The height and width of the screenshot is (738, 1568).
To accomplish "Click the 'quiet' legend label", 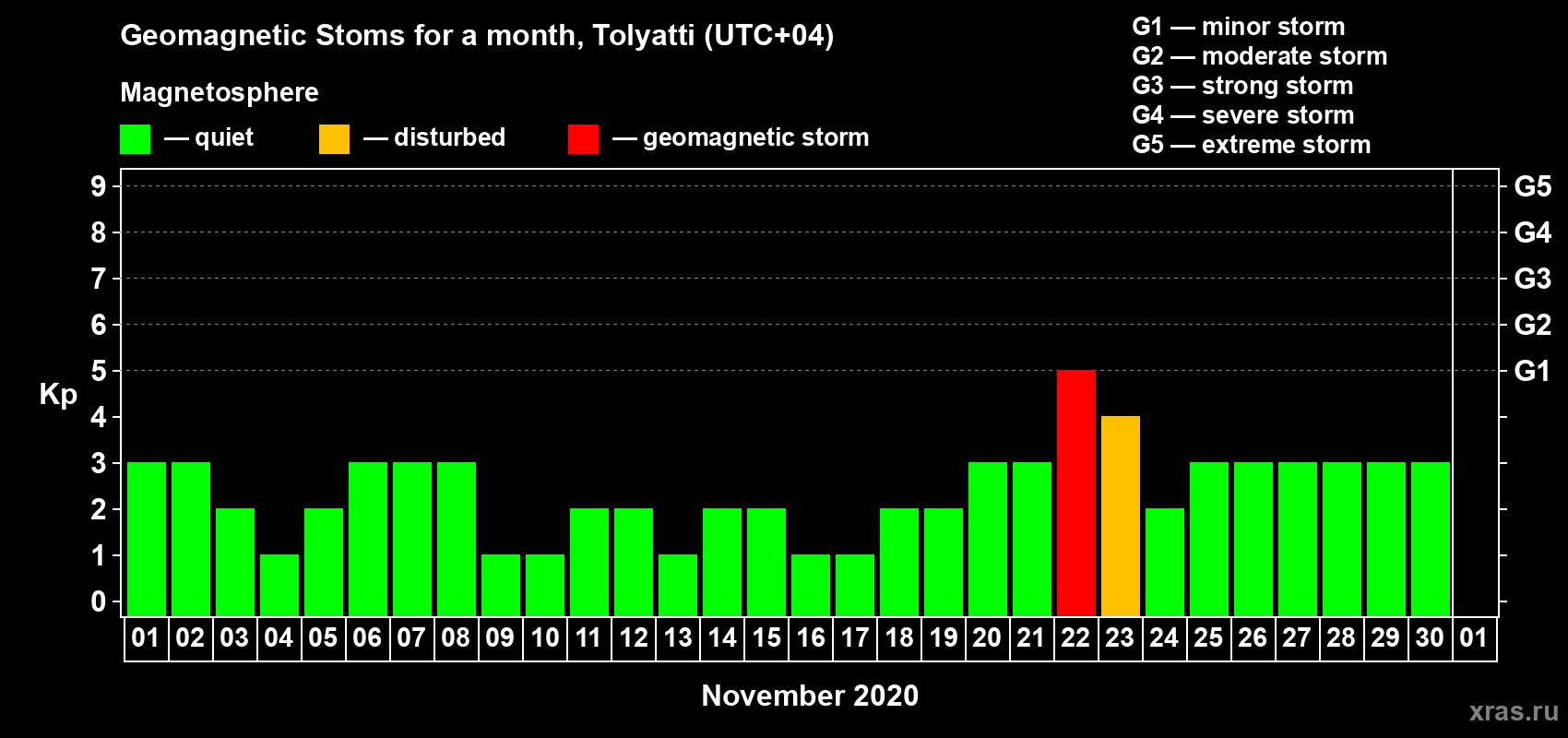I will 224,137.
